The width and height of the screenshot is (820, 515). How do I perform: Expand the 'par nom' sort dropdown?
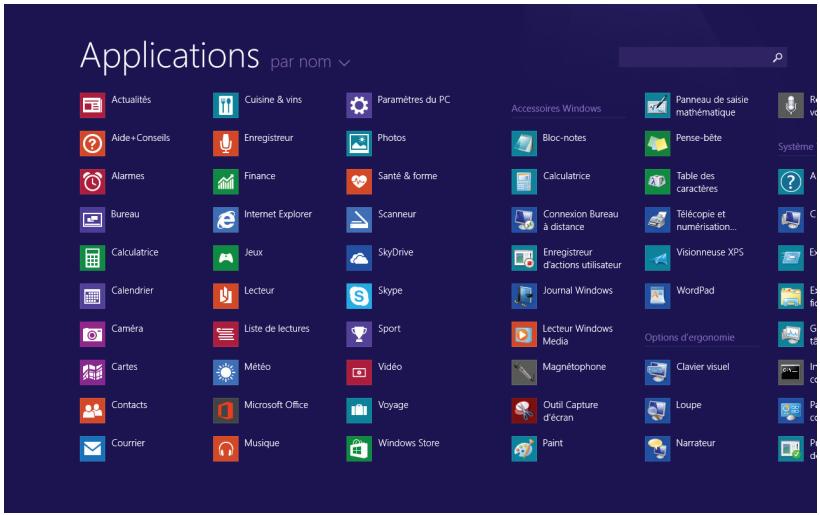click(299, 63)
